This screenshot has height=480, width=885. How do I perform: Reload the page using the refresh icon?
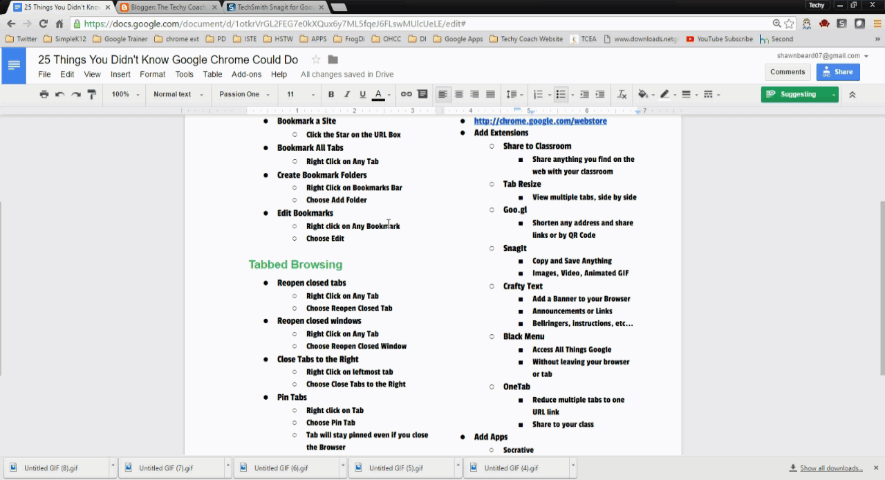(44, 23)
